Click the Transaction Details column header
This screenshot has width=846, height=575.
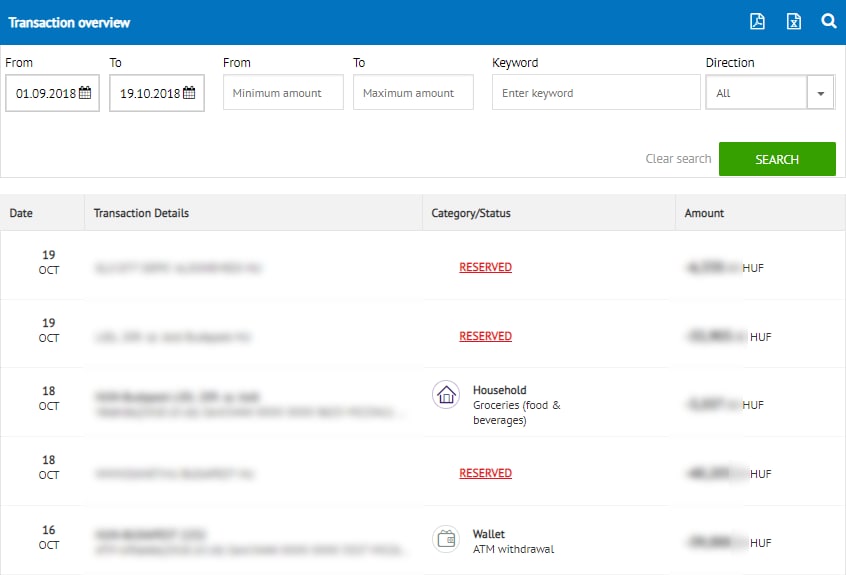tap(141, 213)
